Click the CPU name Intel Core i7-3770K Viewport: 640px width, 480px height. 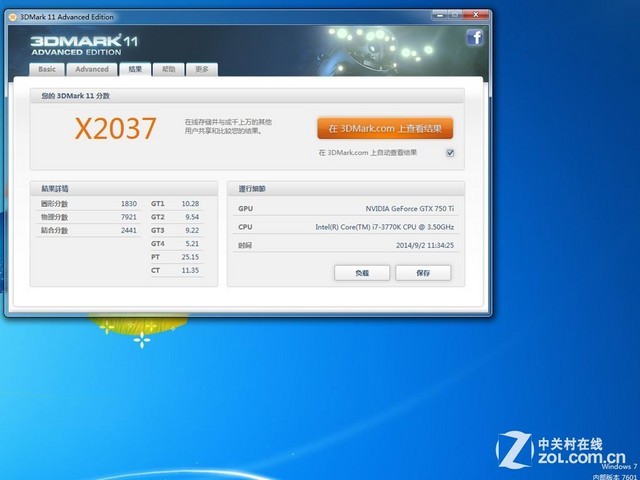pos(384,227)
